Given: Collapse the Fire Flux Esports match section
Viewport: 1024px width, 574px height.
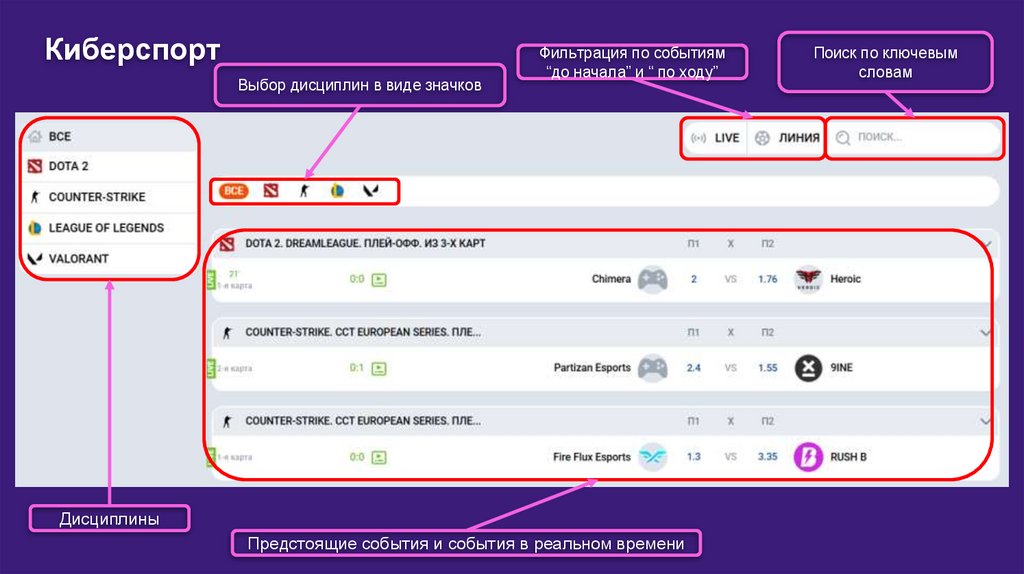Looking at the screenshot, I should coord(985,421).
